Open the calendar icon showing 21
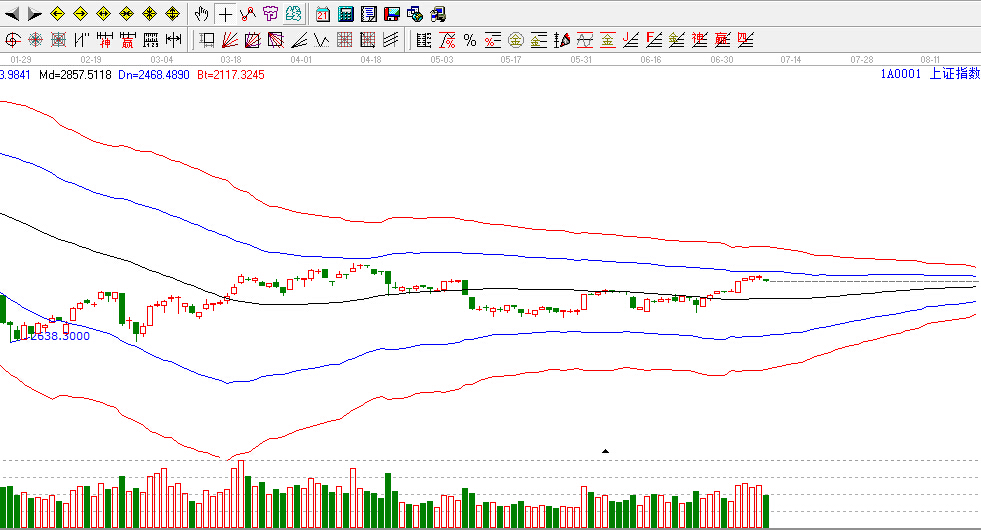Screen dimensions: 981x530 pyautogui.click(x=322, y=14)
